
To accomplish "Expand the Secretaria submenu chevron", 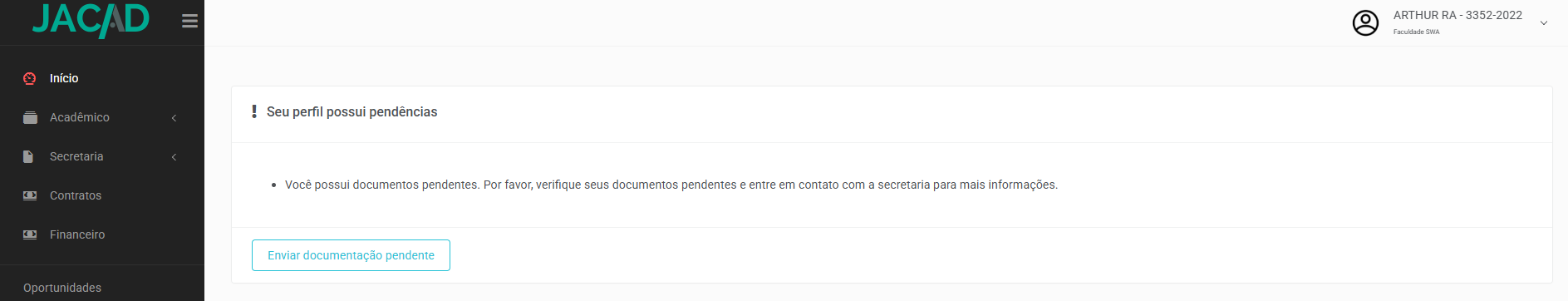I will tap(174, 157).
